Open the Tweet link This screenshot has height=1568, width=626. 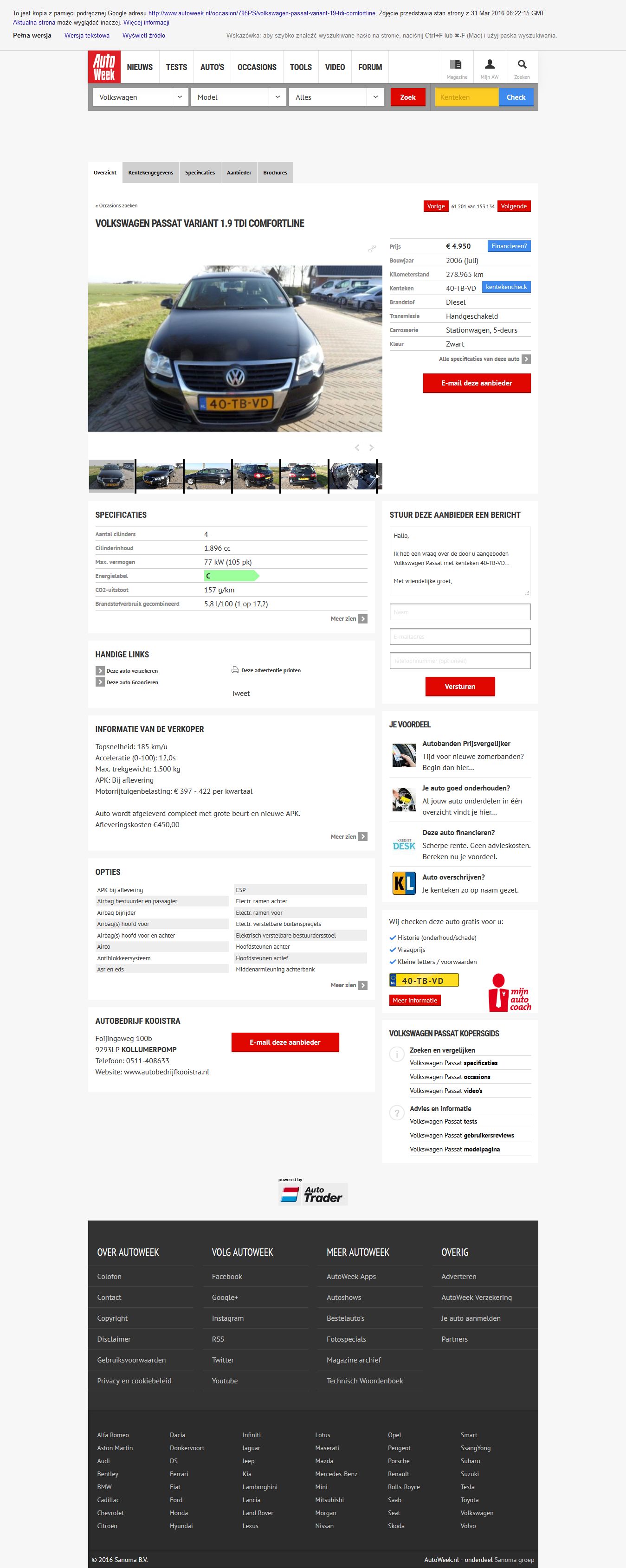coord(240,693)
